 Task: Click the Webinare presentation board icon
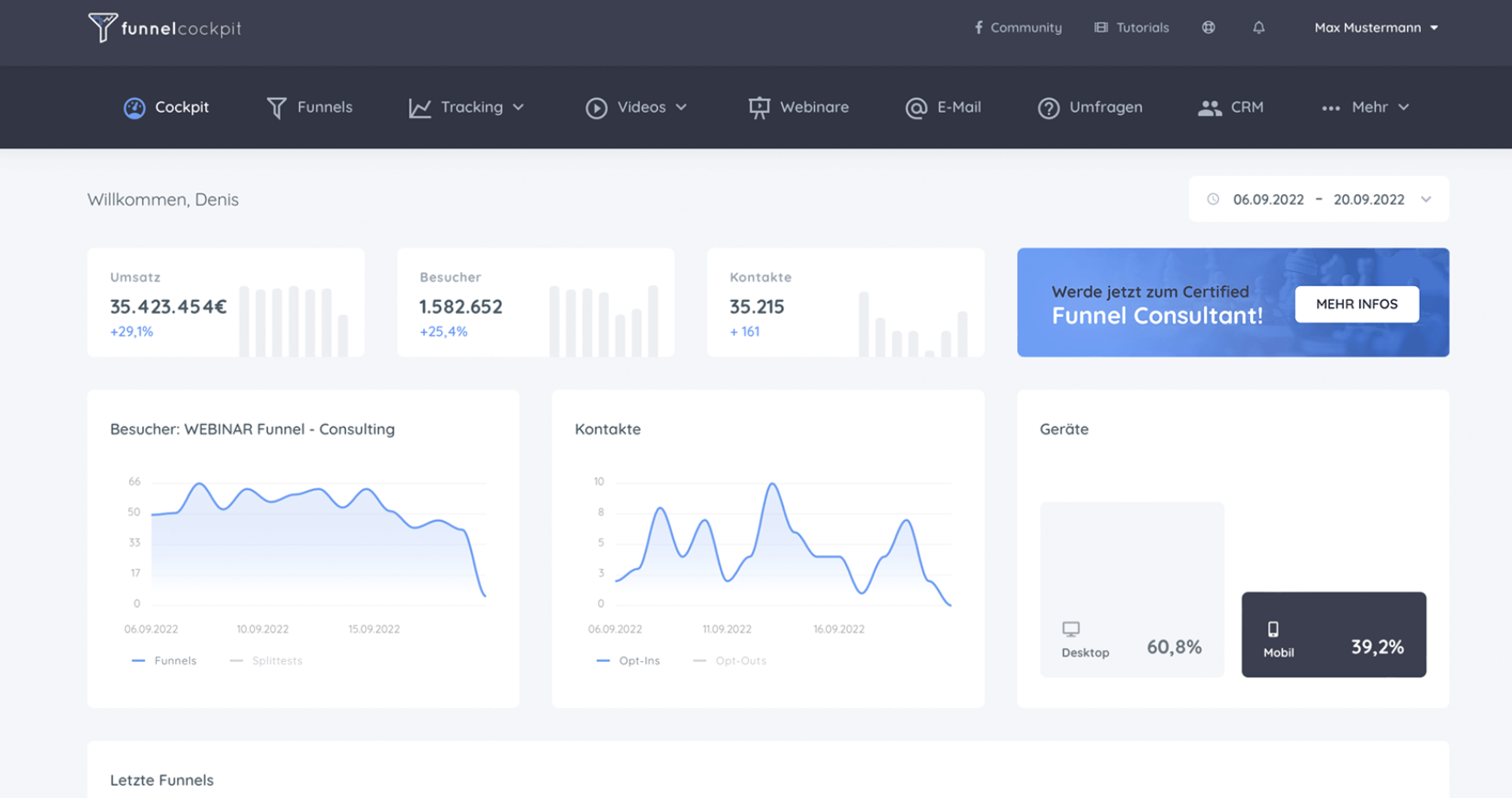click(x=758, y=107)
